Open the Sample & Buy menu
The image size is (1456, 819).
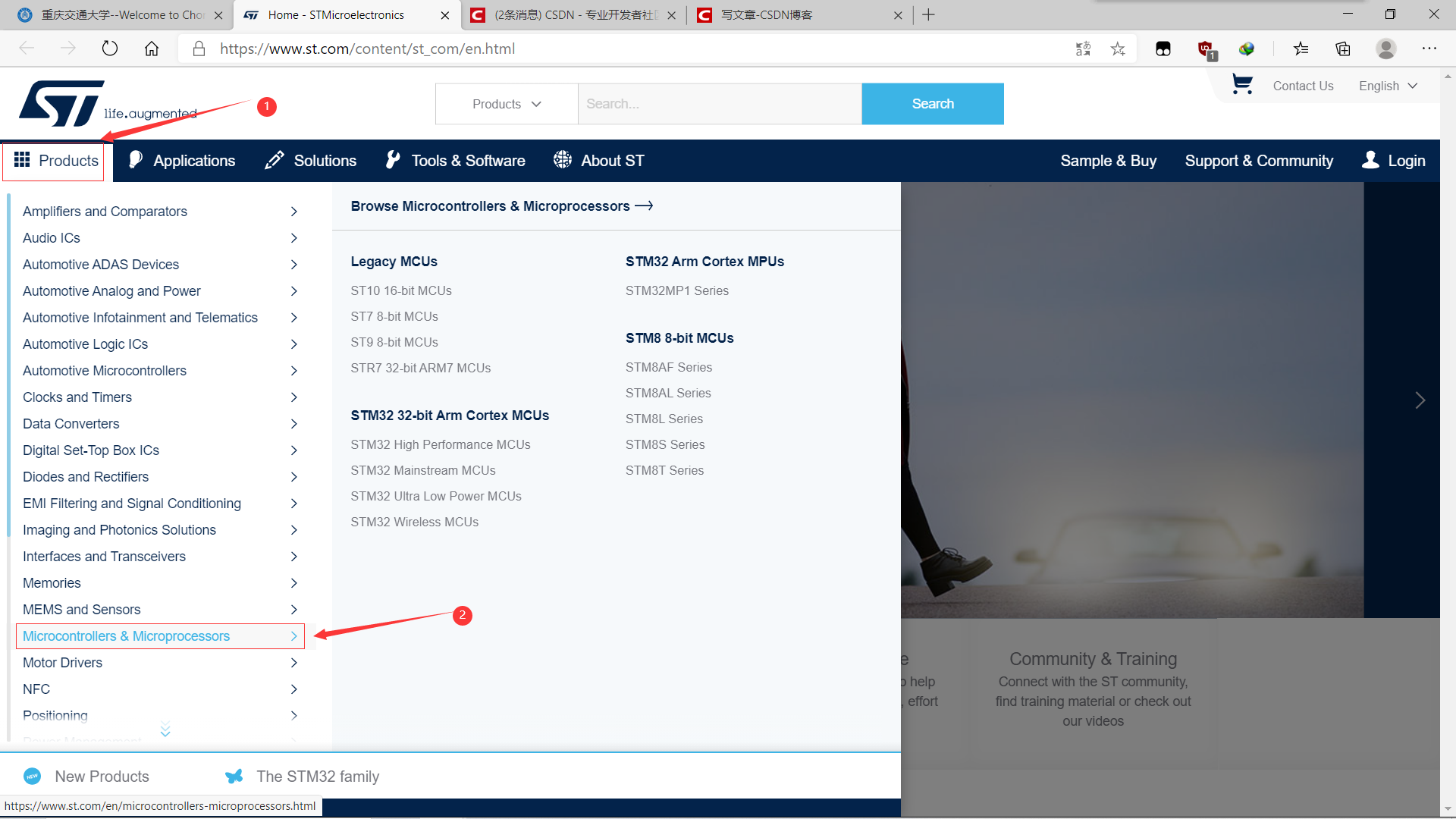[x=1108, y=161]
